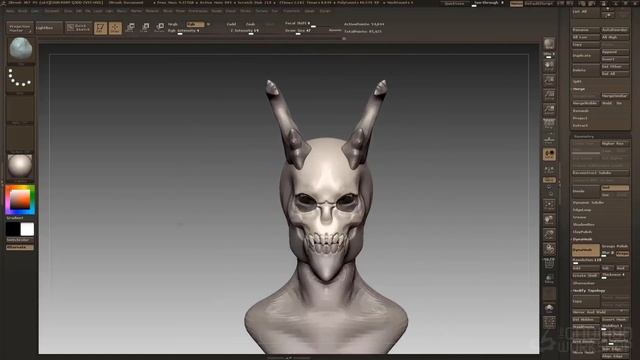Open the Transform menu
This screenshot has height=360, width=640.
pyautogui.click(x=291, y=11)
